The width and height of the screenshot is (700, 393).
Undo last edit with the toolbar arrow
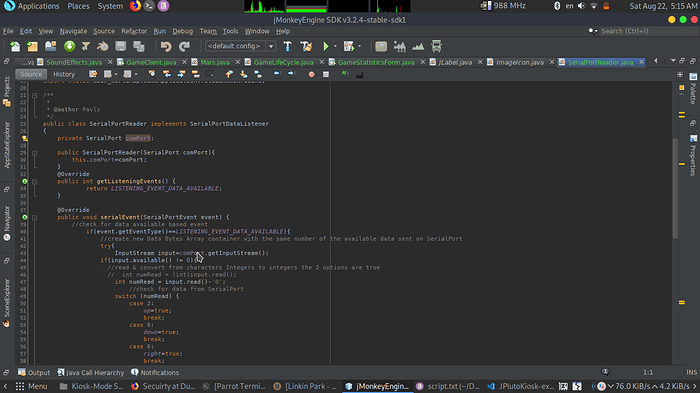tap(166, 46)
